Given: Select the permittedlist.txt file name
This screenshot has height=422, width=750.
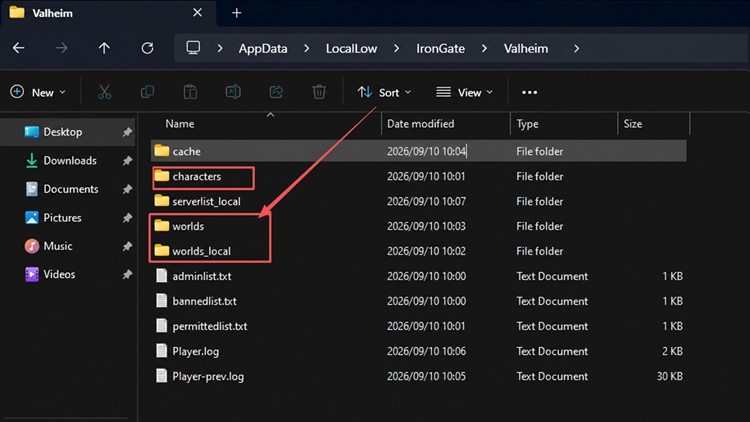Looking at the screenshot, I should coord(210,326).
